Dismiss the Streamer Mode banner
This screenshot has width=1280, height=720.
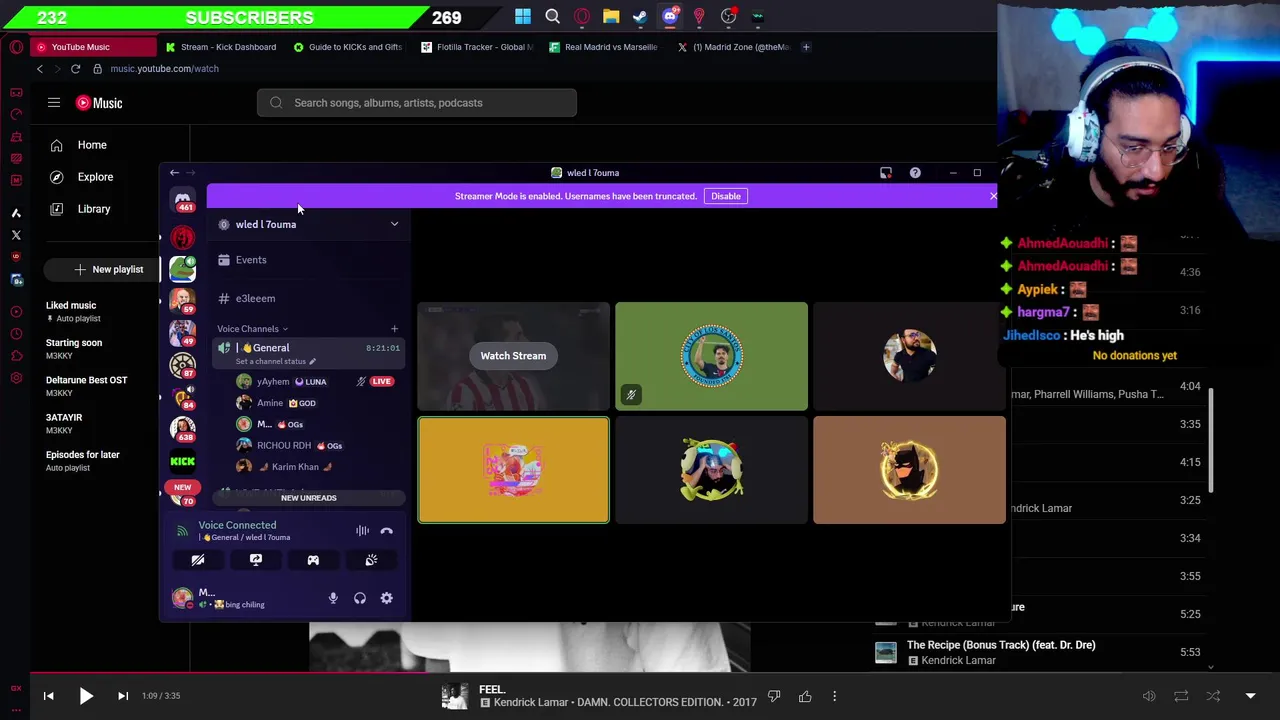pyautogui.click(x=993, y=196)
